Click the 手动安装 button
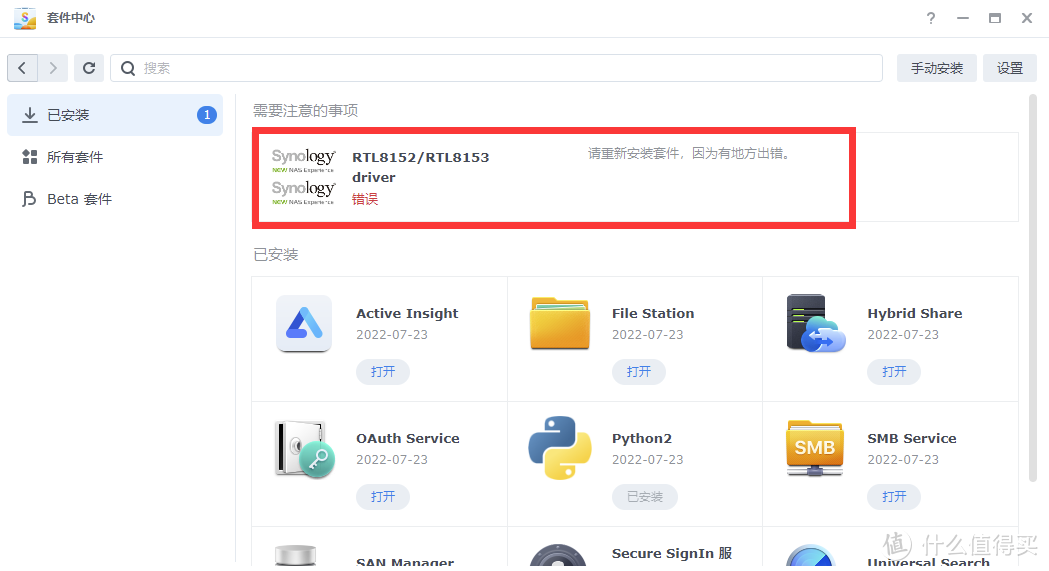This screenshot has width=1049, height=571. tap(936, 68)
